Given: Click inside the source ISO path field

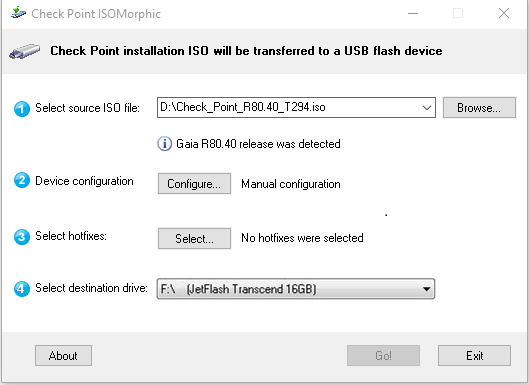Looking at the screenshot, I should [288, 108].
